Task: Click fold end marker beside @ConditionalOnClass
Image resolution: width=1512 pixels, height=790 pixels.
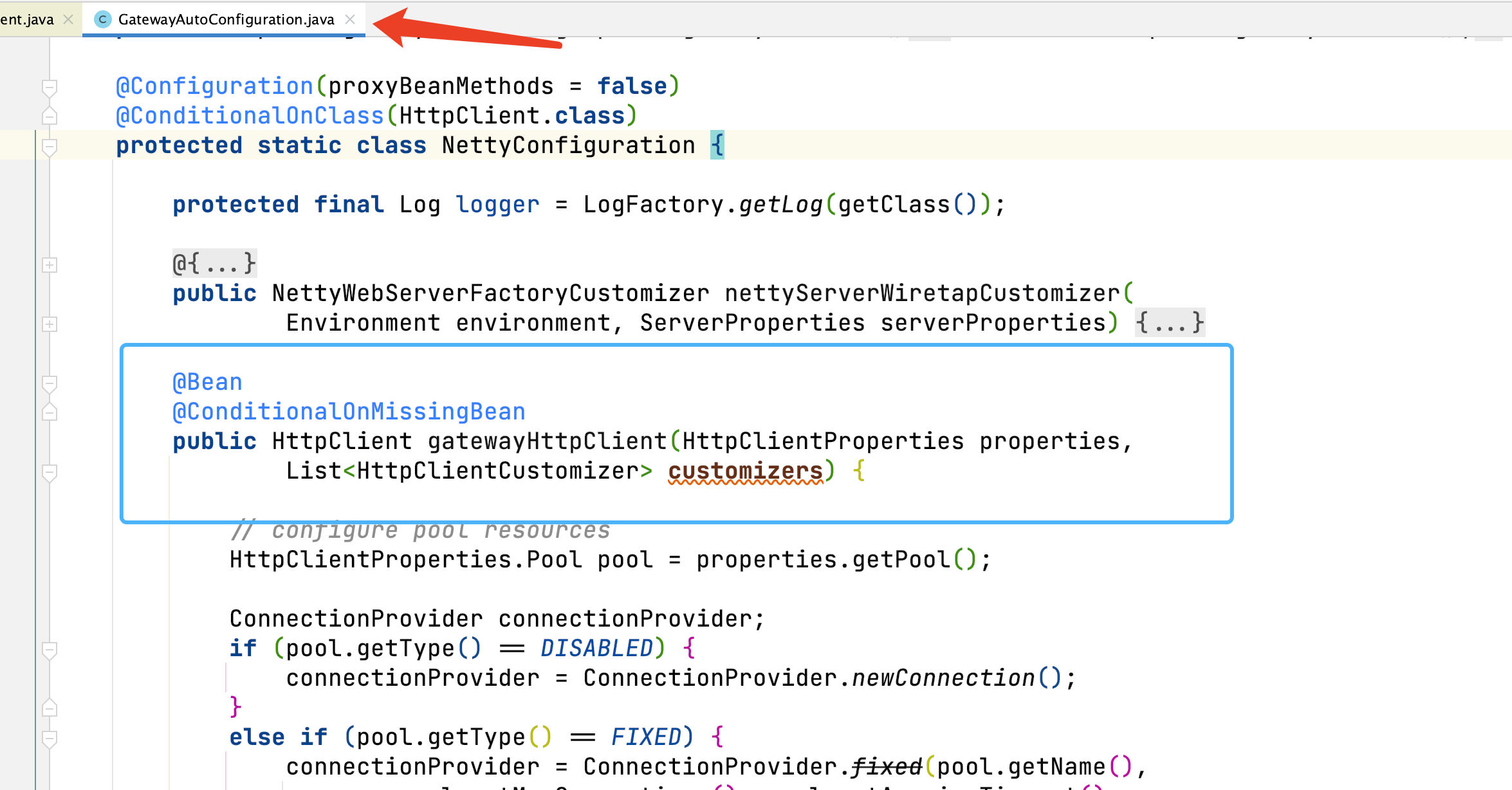Action: point(50,116)
